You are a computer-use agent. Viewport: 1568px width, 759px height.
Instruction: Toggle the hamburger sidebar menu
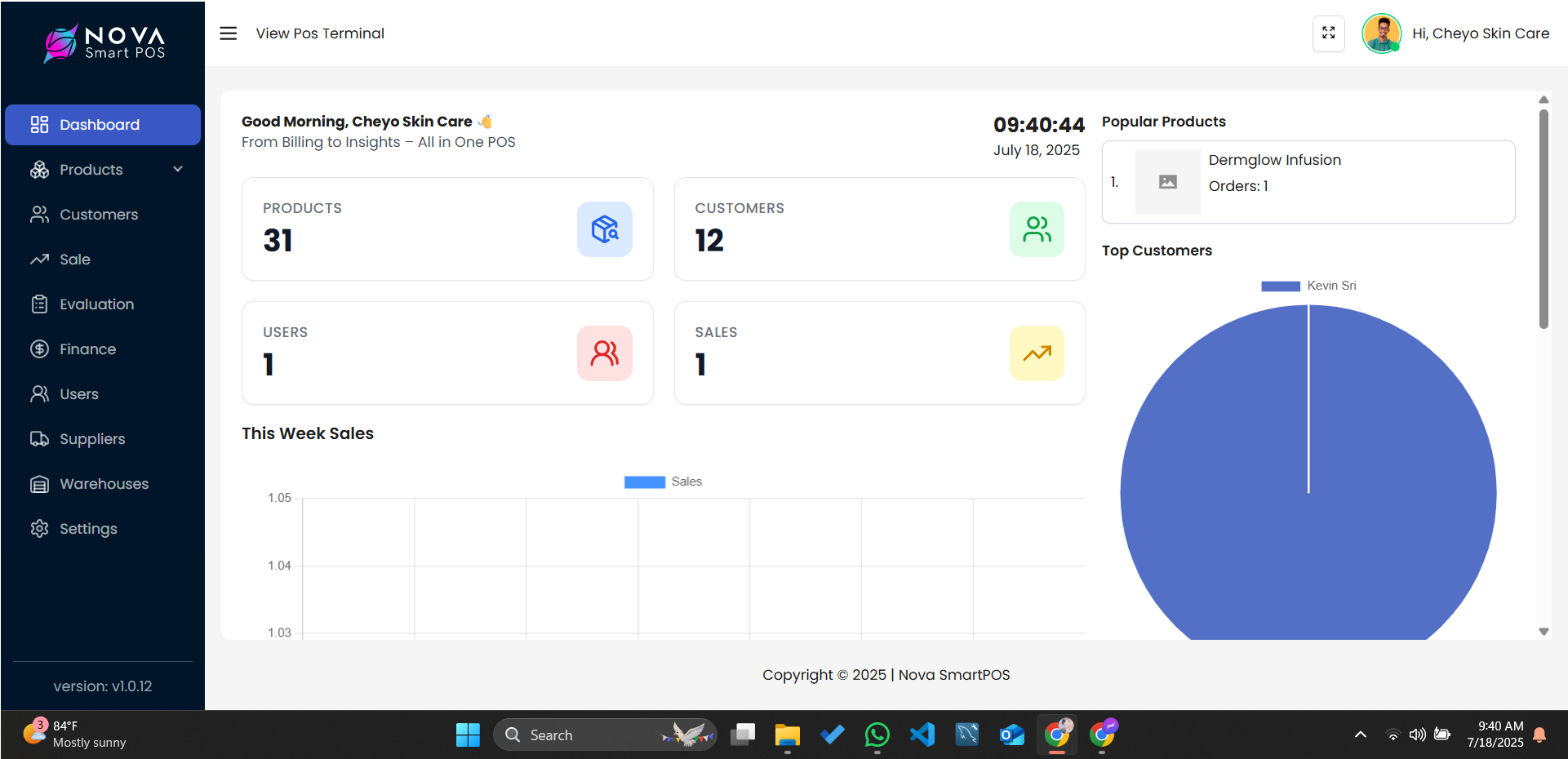click(x=229, y=33)
